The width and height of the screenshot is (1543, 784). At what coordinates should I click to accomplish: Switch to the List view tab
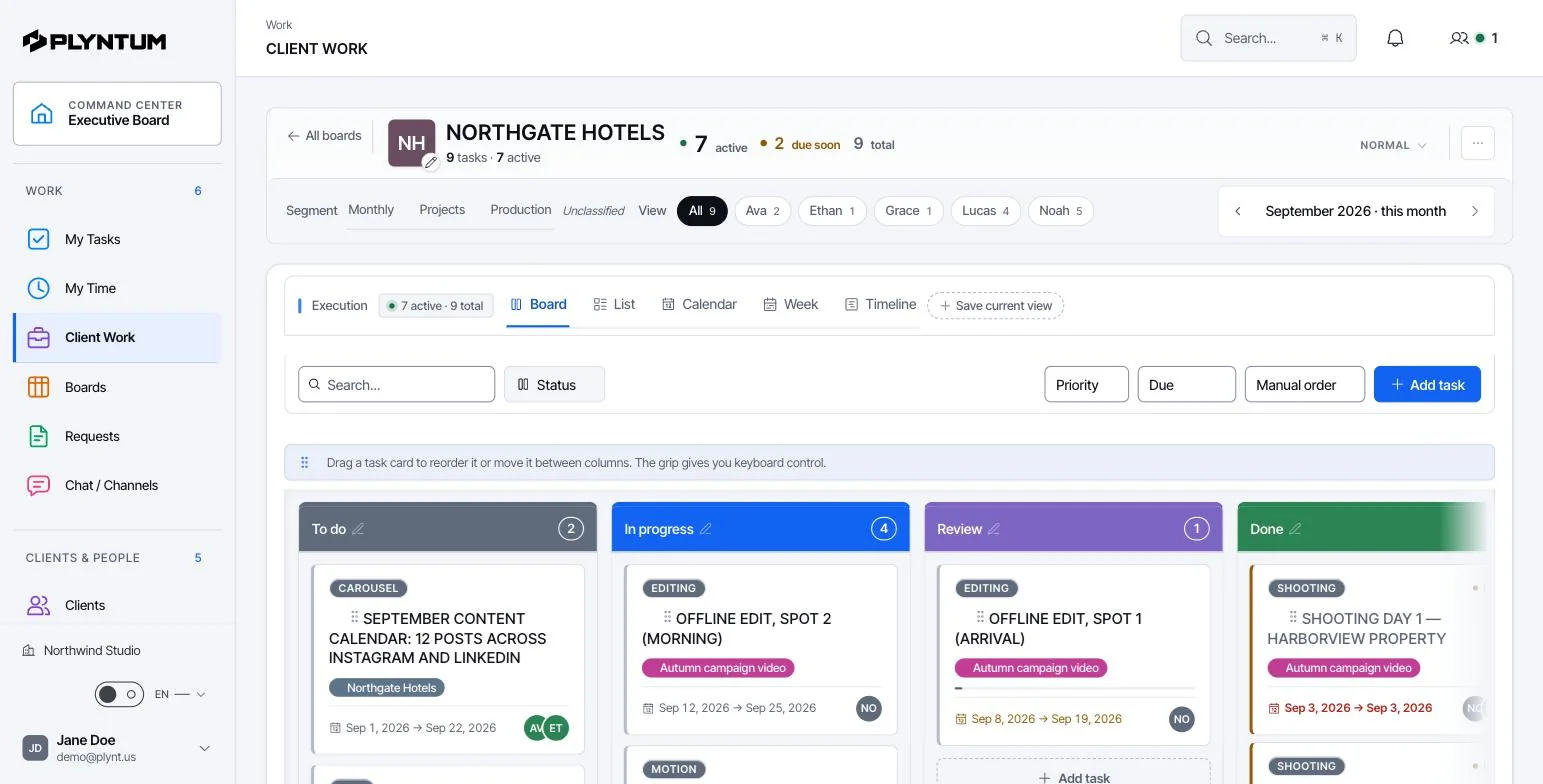(614, 305)
